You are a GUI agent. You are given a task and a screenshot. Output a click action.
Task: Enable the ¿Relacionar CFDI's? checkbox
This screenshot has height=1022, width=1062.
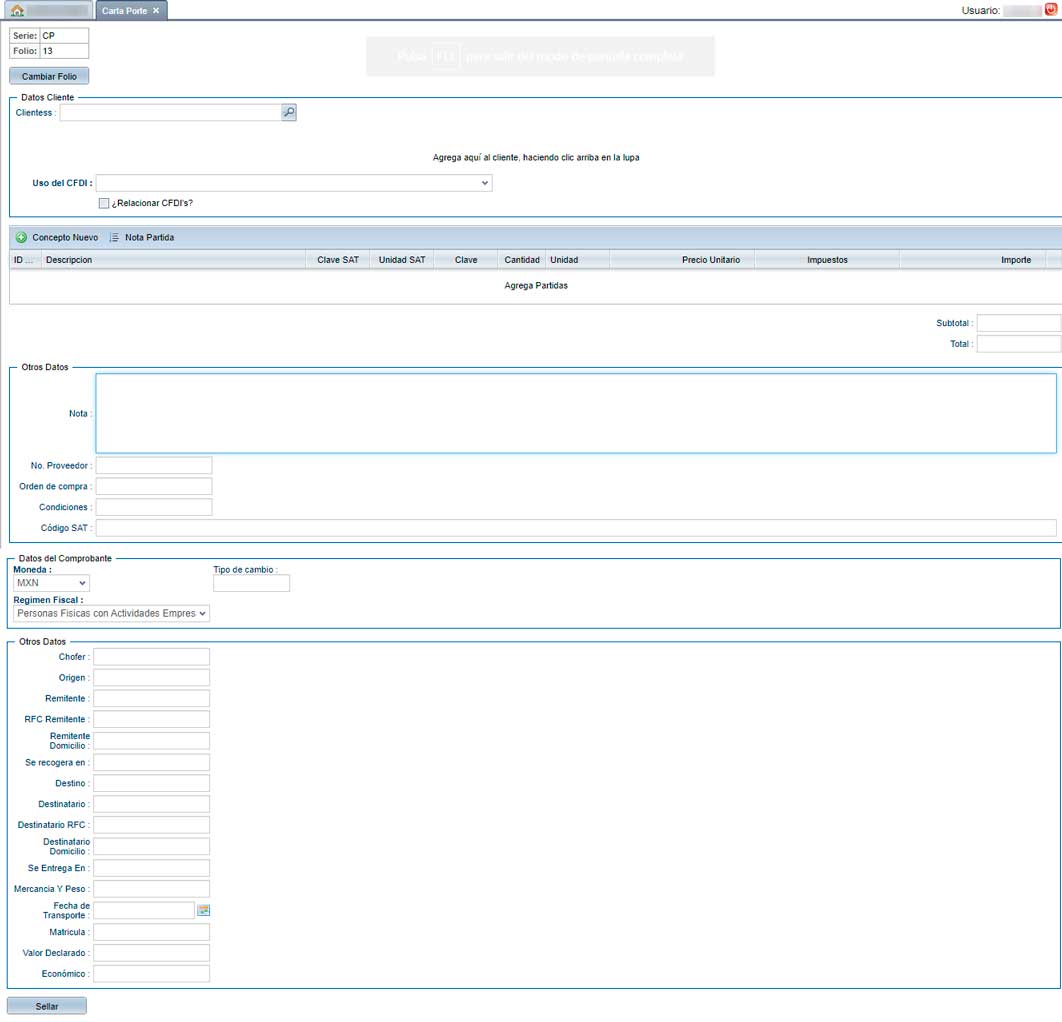104,203
